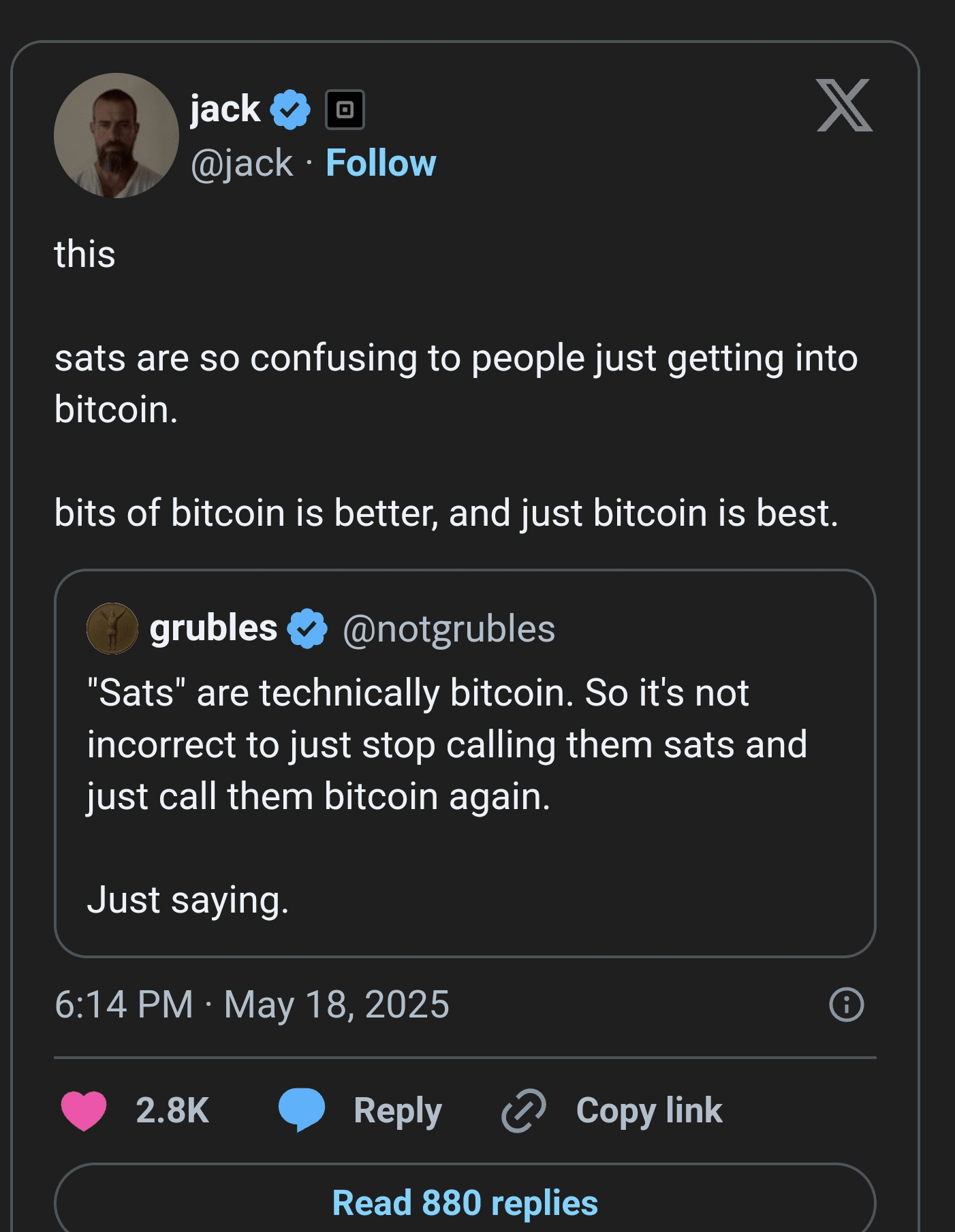Click the jack display name
Image resolution: width=955 pixels, height=1232 pixels.
pyautogui.click(x=225, y=109)
